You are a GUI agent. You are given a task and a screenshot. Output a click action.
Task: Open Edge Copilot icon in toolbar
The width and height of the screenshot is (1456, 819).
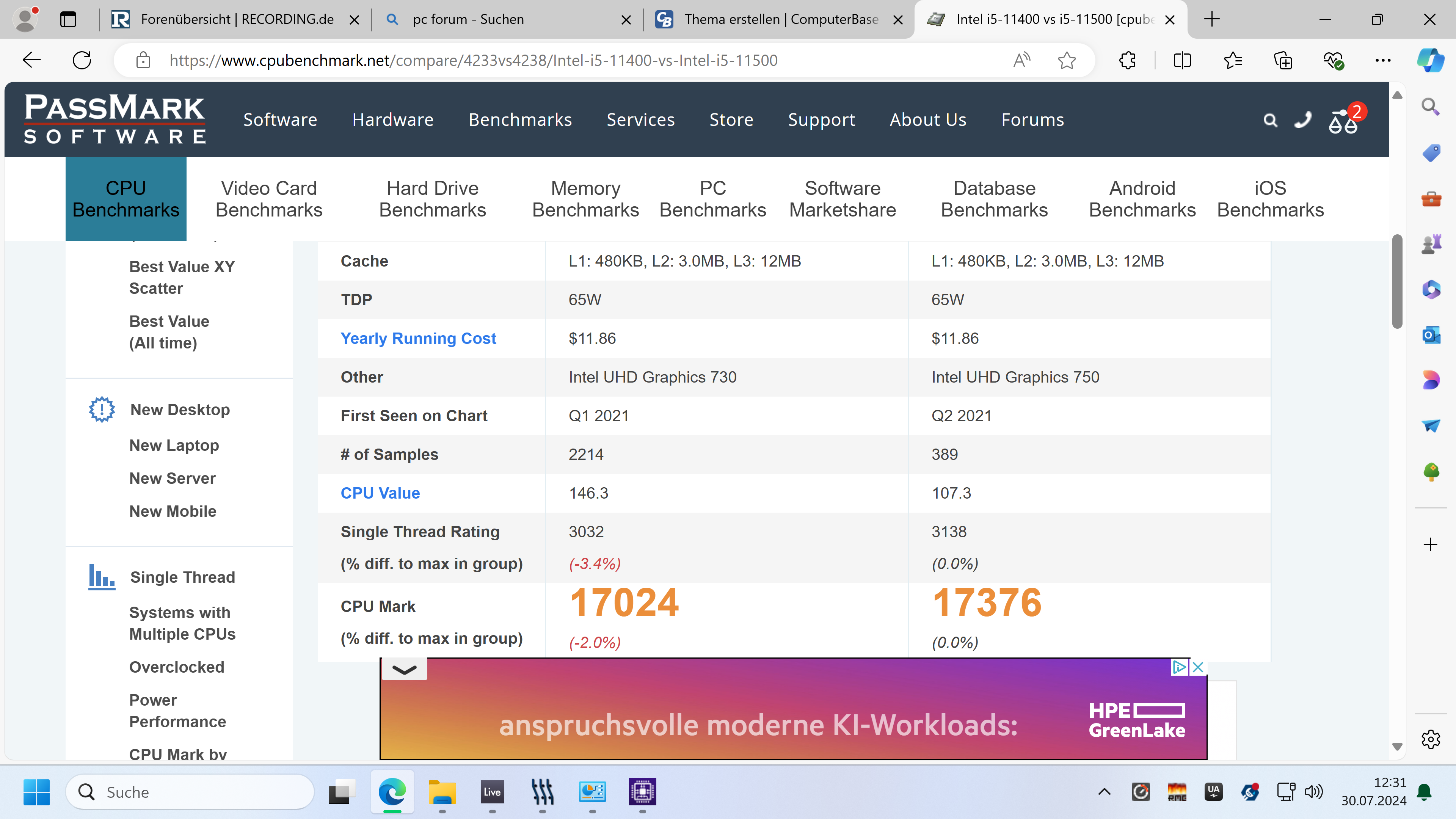pos(1430,60)
